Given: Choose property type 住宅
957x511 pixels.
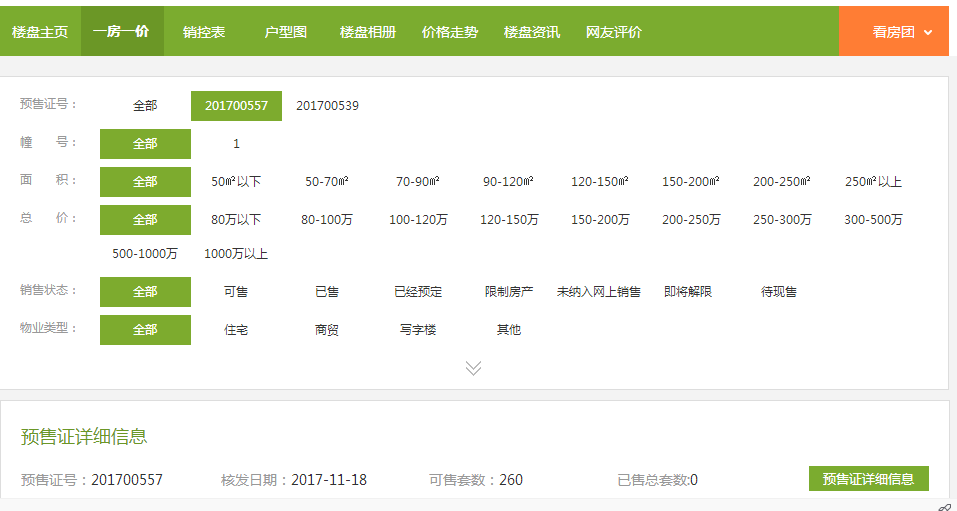Looking at the screenshot, I should [x=236, y=330].
